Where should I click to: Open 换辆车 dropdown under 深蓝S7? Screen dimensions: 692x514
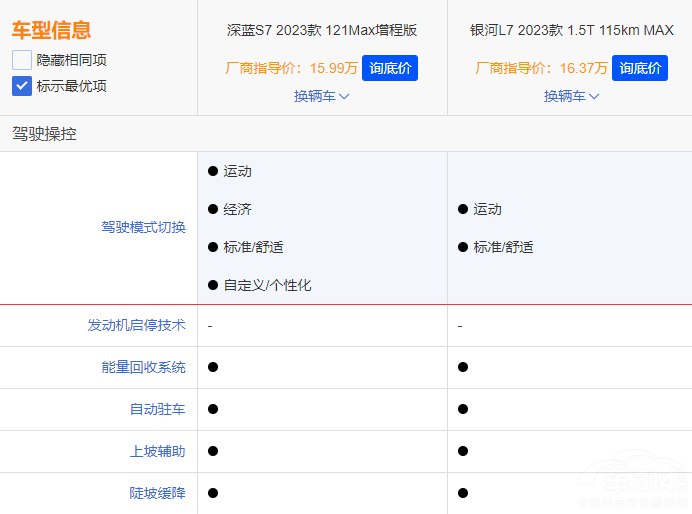pyautogui.click(x=321, y=96)
